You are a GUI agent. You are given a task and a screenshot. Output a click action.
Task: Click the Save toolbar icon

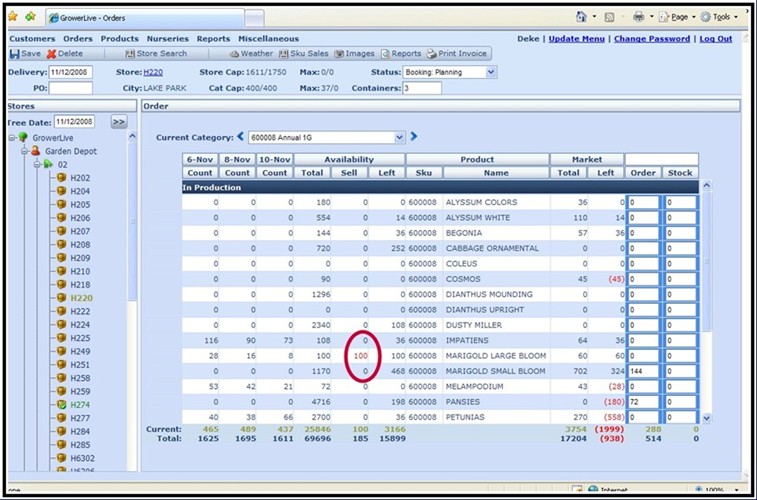(15, 54)
